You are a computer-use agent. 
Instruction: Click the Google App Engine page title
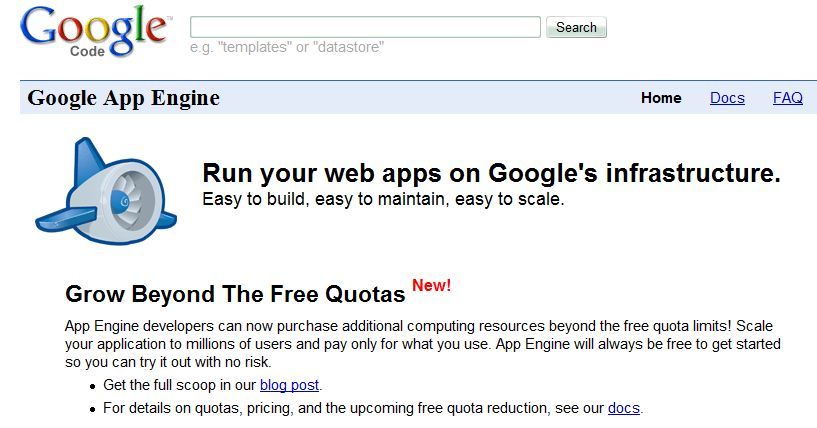tap(123, 98)
